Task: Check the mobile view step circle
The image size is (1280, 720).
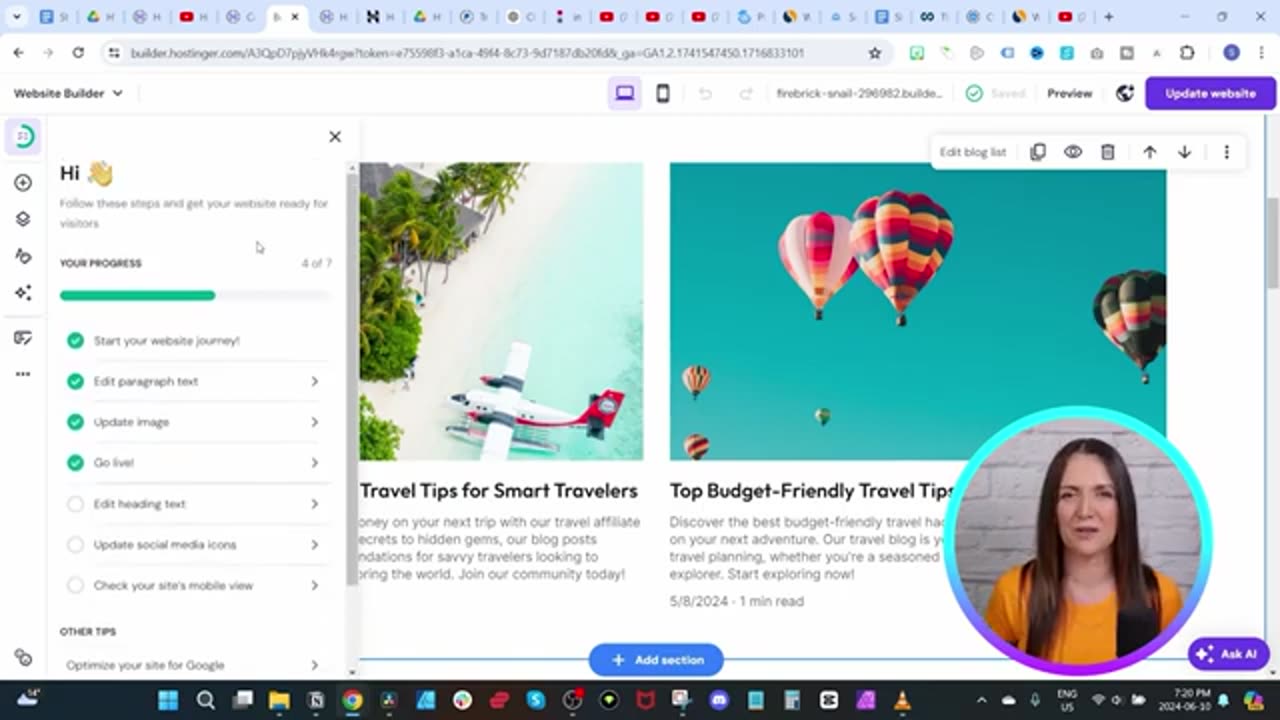Action: (x=75, y=585)
